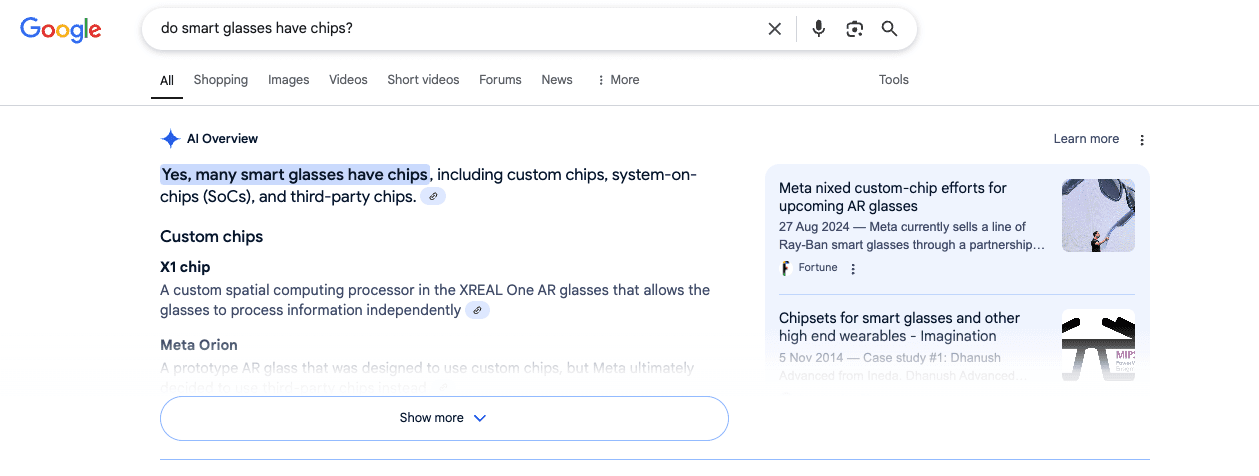Clear the search query with X icon
Viewport: 1259px width, 476px height.
pyautogui.click(x=774, y=29)
